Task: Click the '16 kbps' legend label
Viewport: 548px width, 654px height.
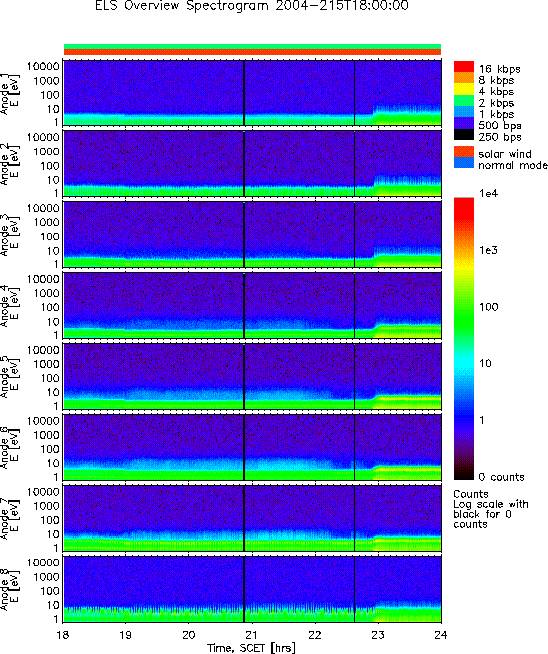Action: pos(499,69)
